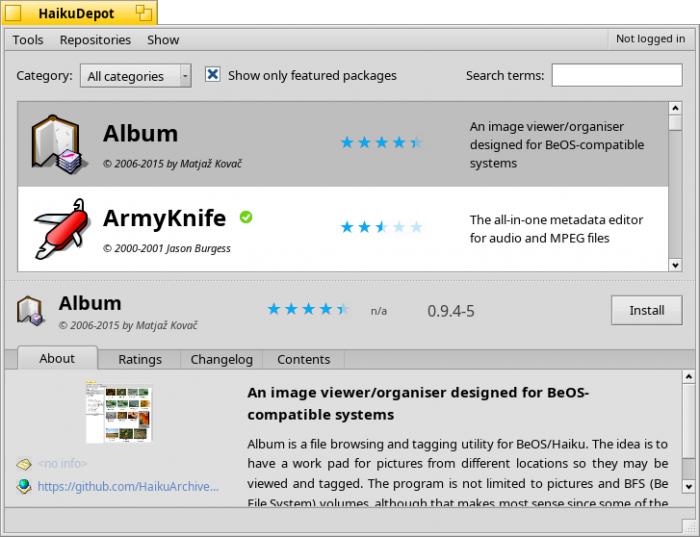Click ArmyKnife's green verified checkmark badge
The width and height of the screenshot is (700, 537).
click(x=246, y=217)
